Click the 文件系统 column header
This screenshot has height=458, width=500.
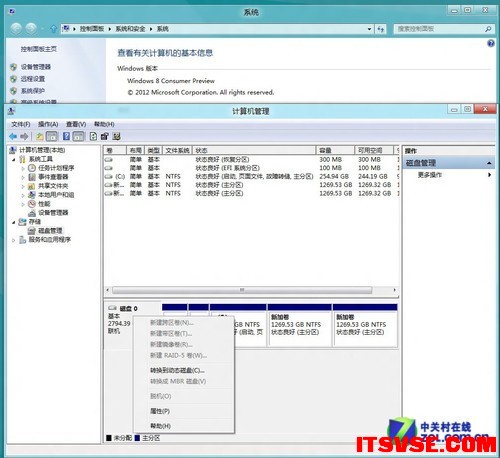(x=178, y=150)
